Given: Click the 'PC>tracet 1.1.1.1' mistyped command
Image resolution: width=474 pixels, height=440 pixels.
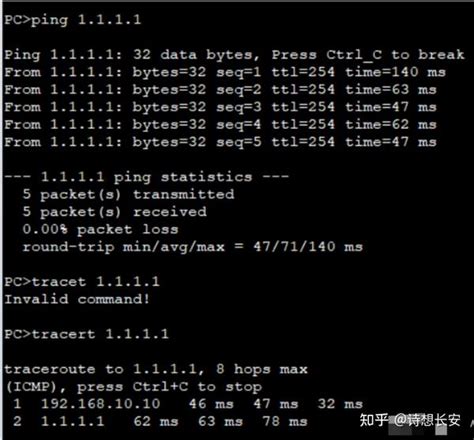Looking at the screenshot, I should click(x=82, y=282).
